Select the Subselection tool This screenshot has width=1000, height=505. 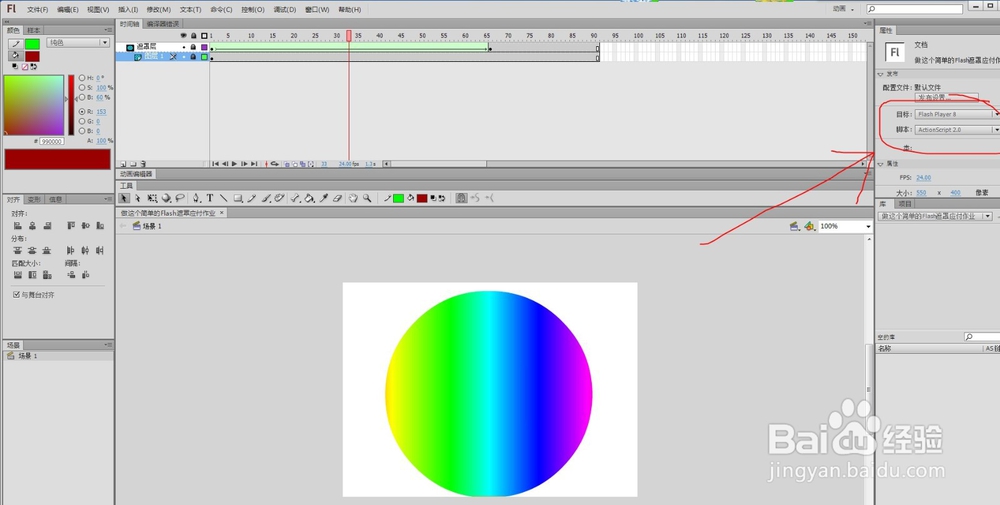pos(138,198)
